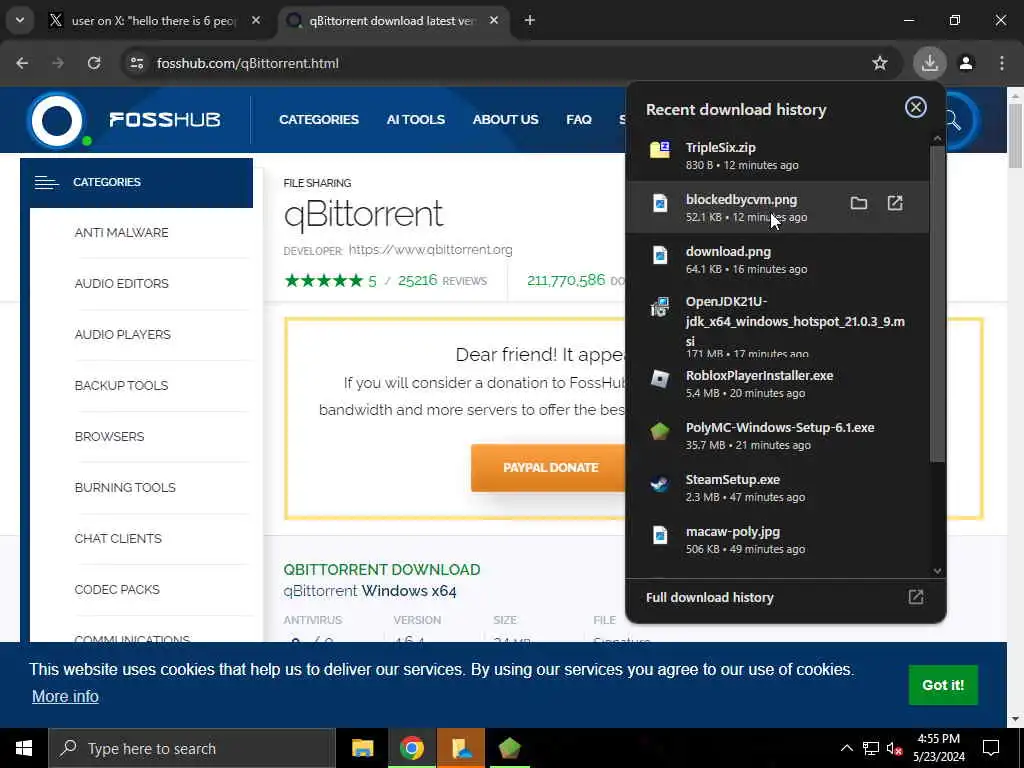Open the tab search dropdown arrow
Viewport: 1024px width, 768px height.
coord(20,20)
